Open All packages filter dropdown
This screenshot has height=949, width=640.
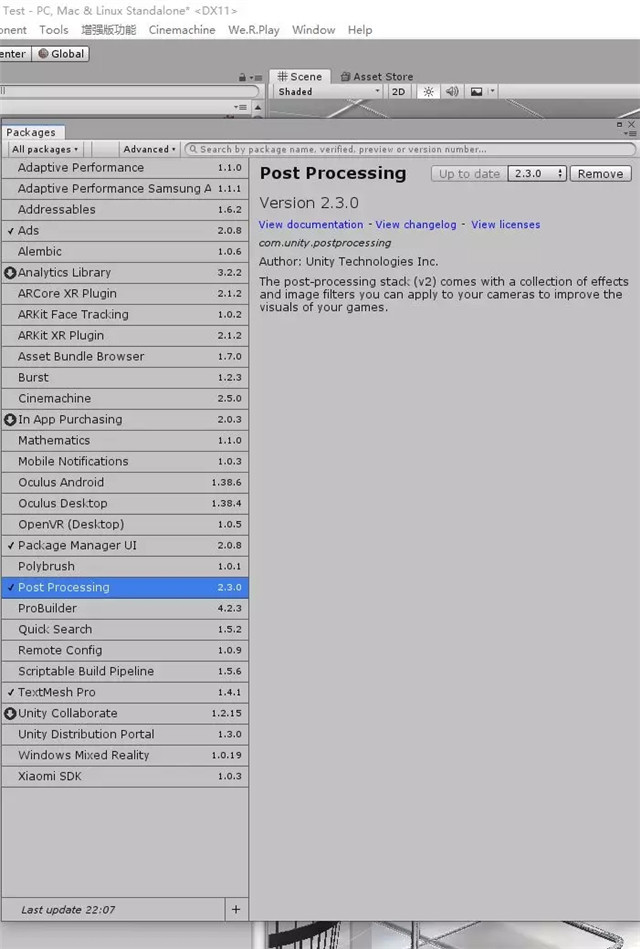(43, 149)
